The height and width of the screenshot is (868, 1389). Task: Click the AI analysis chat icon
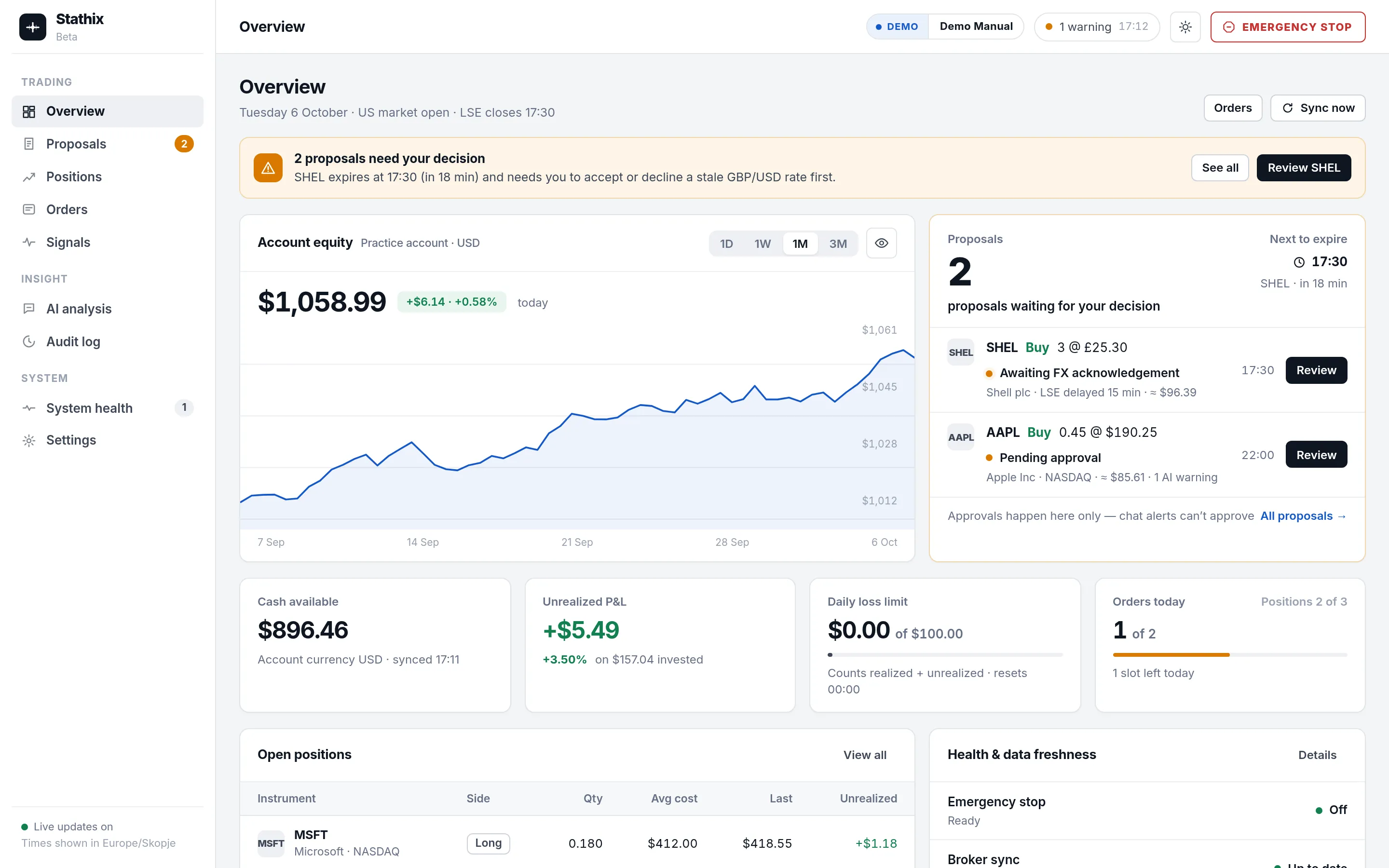pos(29,309)
